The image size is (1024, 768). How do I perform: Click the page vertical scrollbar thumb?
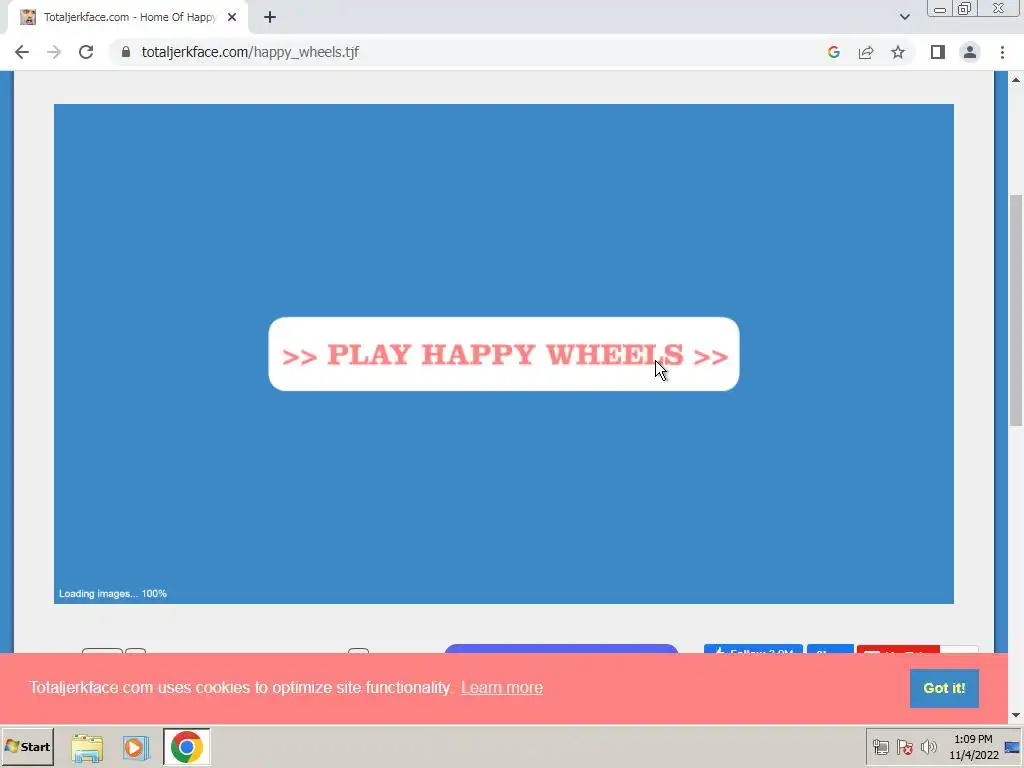pyautogui.click(x=1016, y=310)
